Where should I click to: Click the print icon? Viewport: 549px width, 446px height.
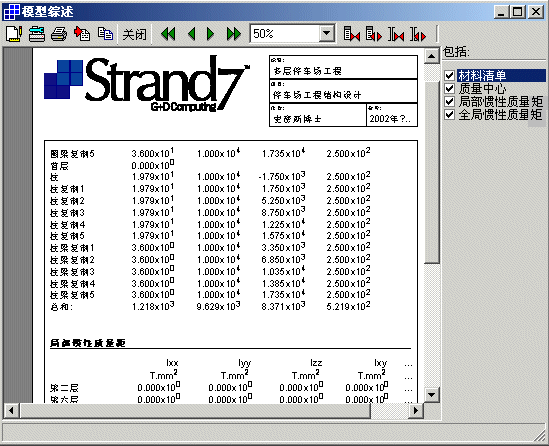(x=59, y=34)
